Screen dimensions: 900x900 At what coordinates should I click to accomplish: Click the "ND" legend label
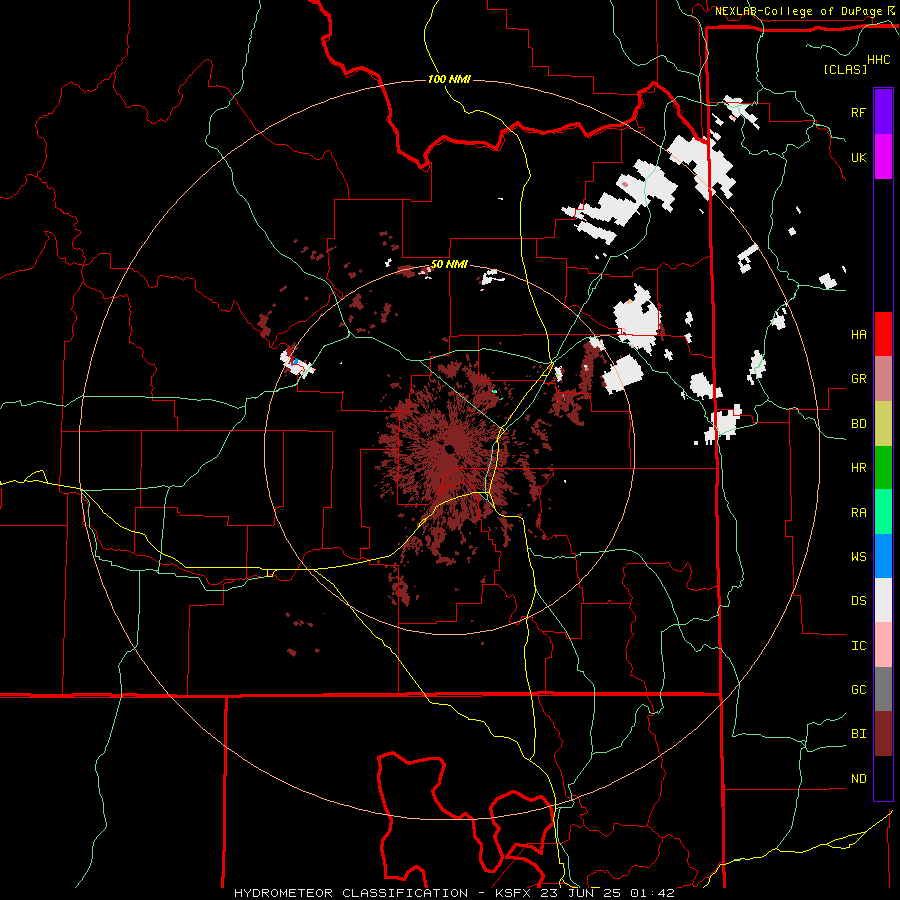click(859, 779)
